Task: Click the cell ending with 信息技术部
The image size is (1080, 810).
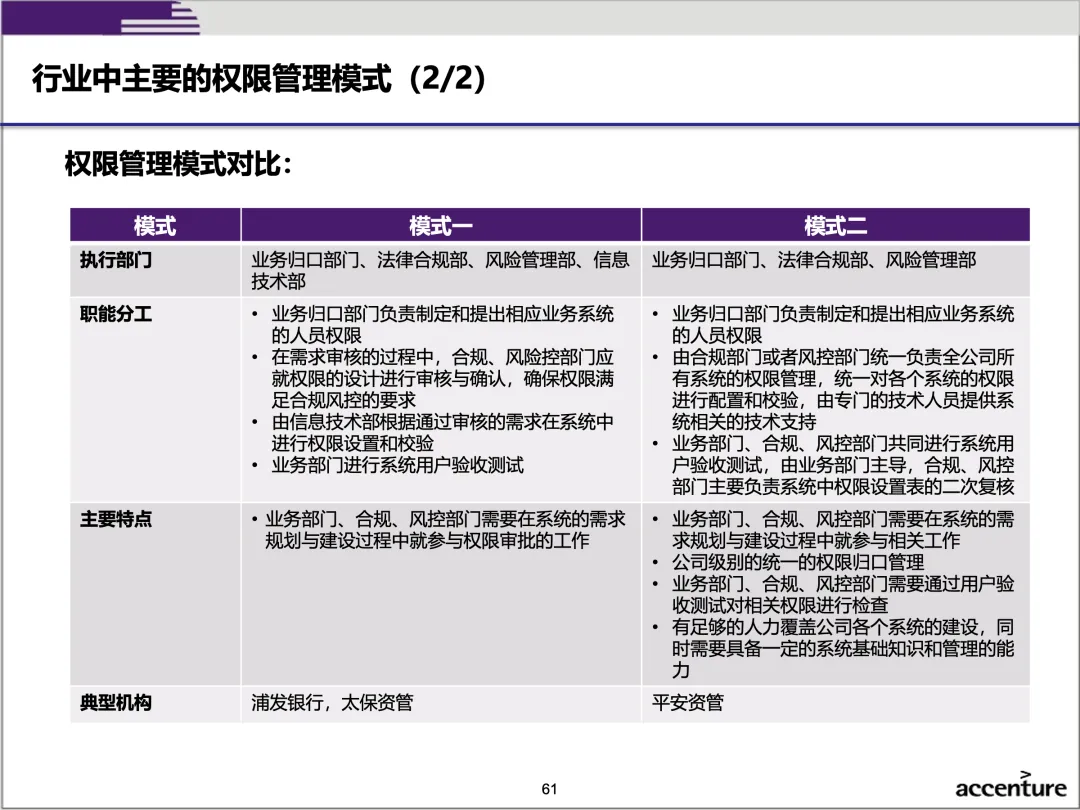Action: 440,271
